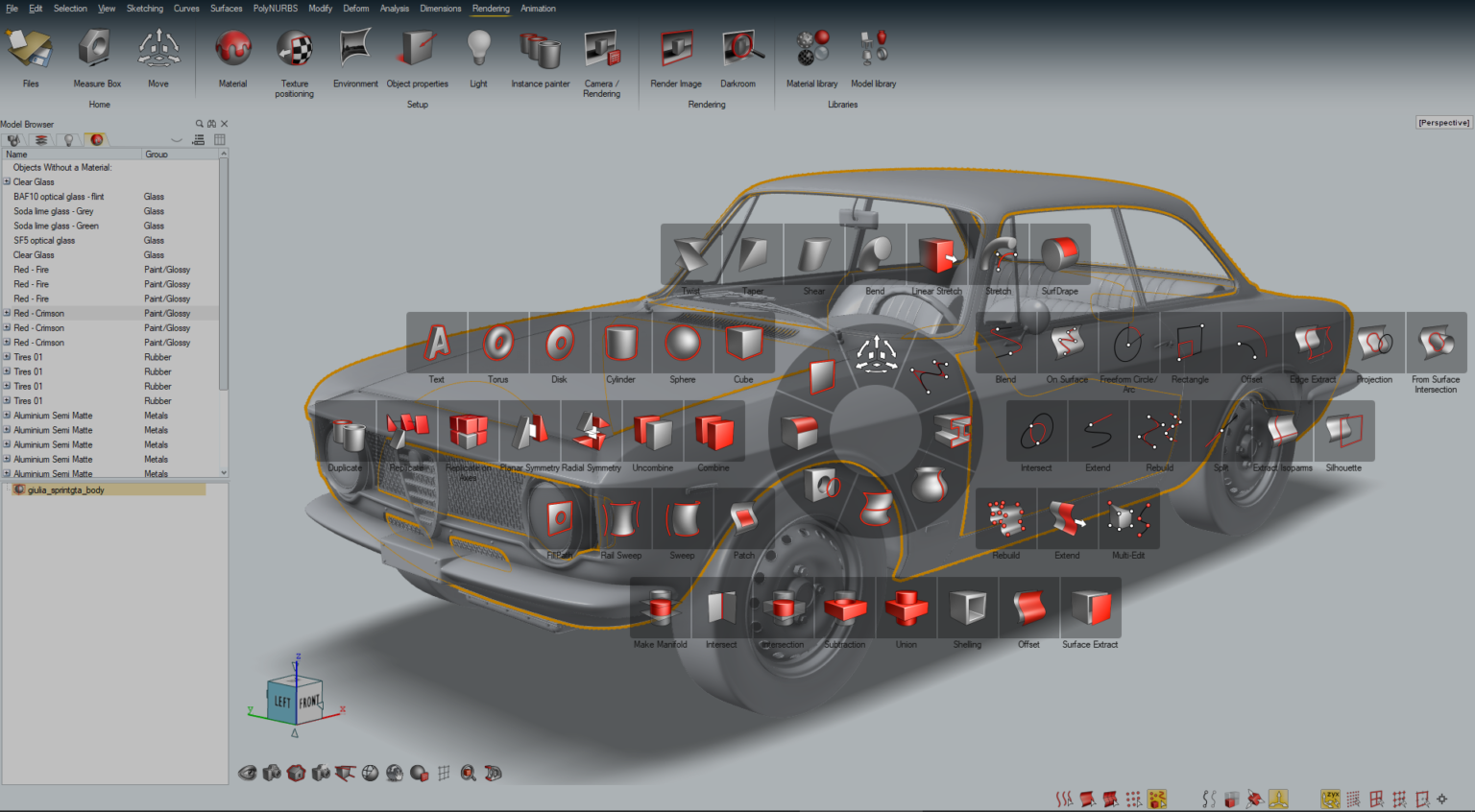Activate the Torus creation tool

(x=497, y=344)
